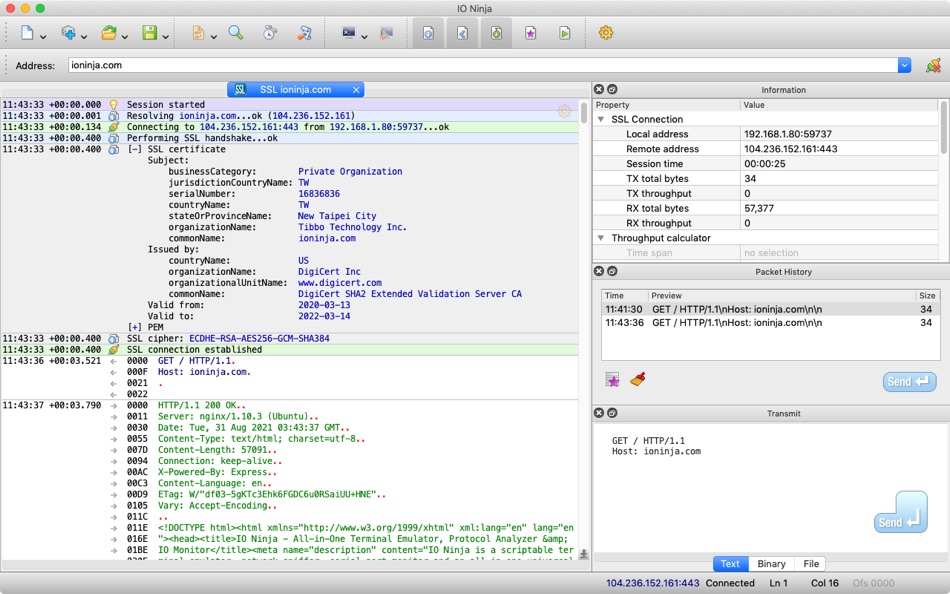The height and width of the screenshot is (594, 950).
Task: Click the Address input field
Action: tap(483, 65)
